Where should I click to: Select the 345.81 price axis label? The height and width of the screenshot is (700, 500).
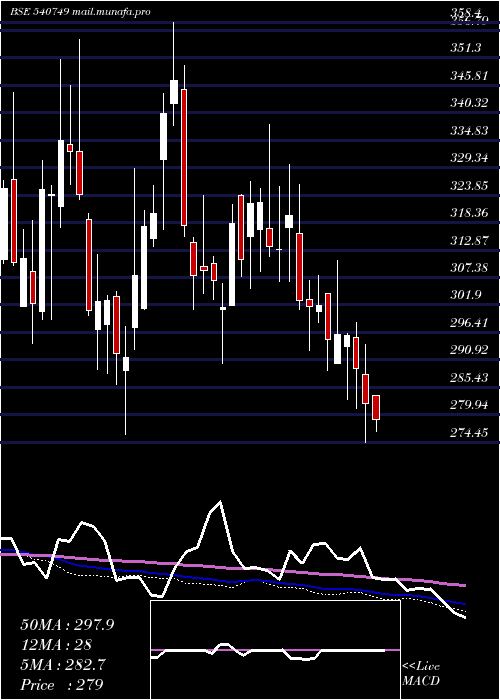[469, 75]
